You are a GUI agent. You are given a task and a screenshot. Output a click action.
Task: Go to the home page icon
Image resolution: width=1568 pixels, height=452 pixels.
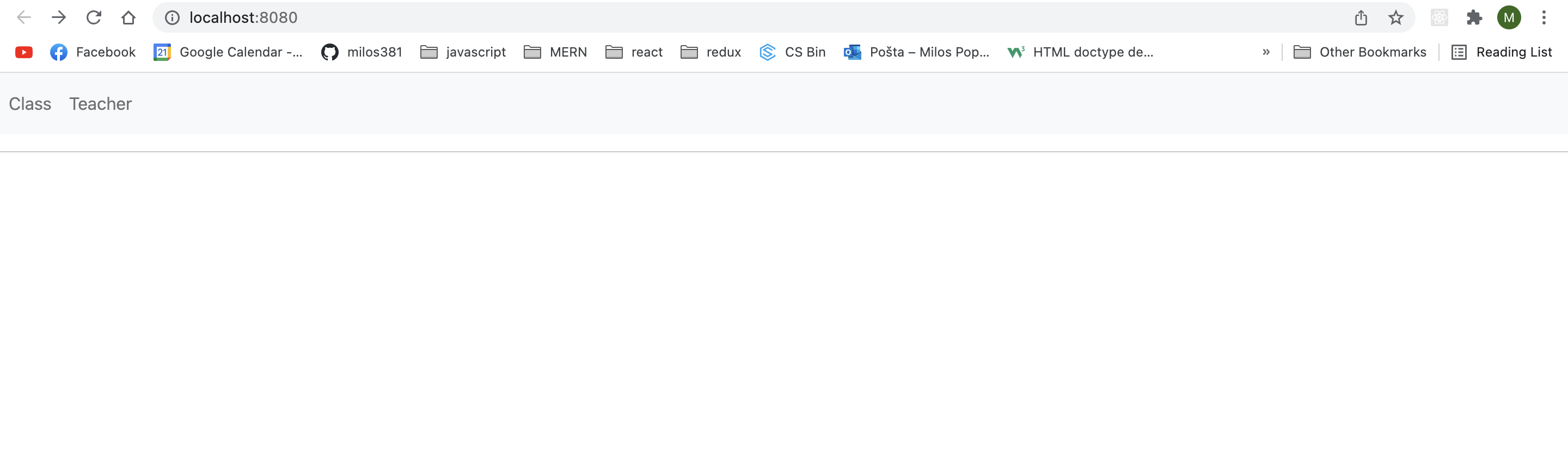tap(128, 17)
